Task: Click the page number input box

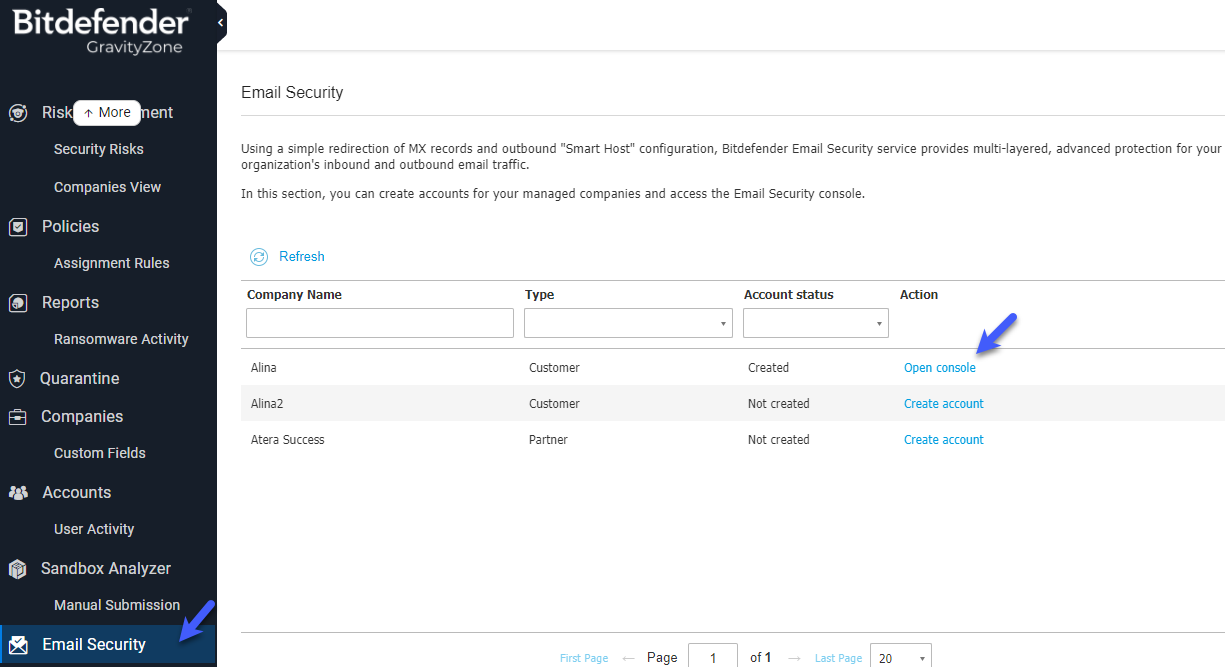Action: pyautogui.click(x=713, y=657)
